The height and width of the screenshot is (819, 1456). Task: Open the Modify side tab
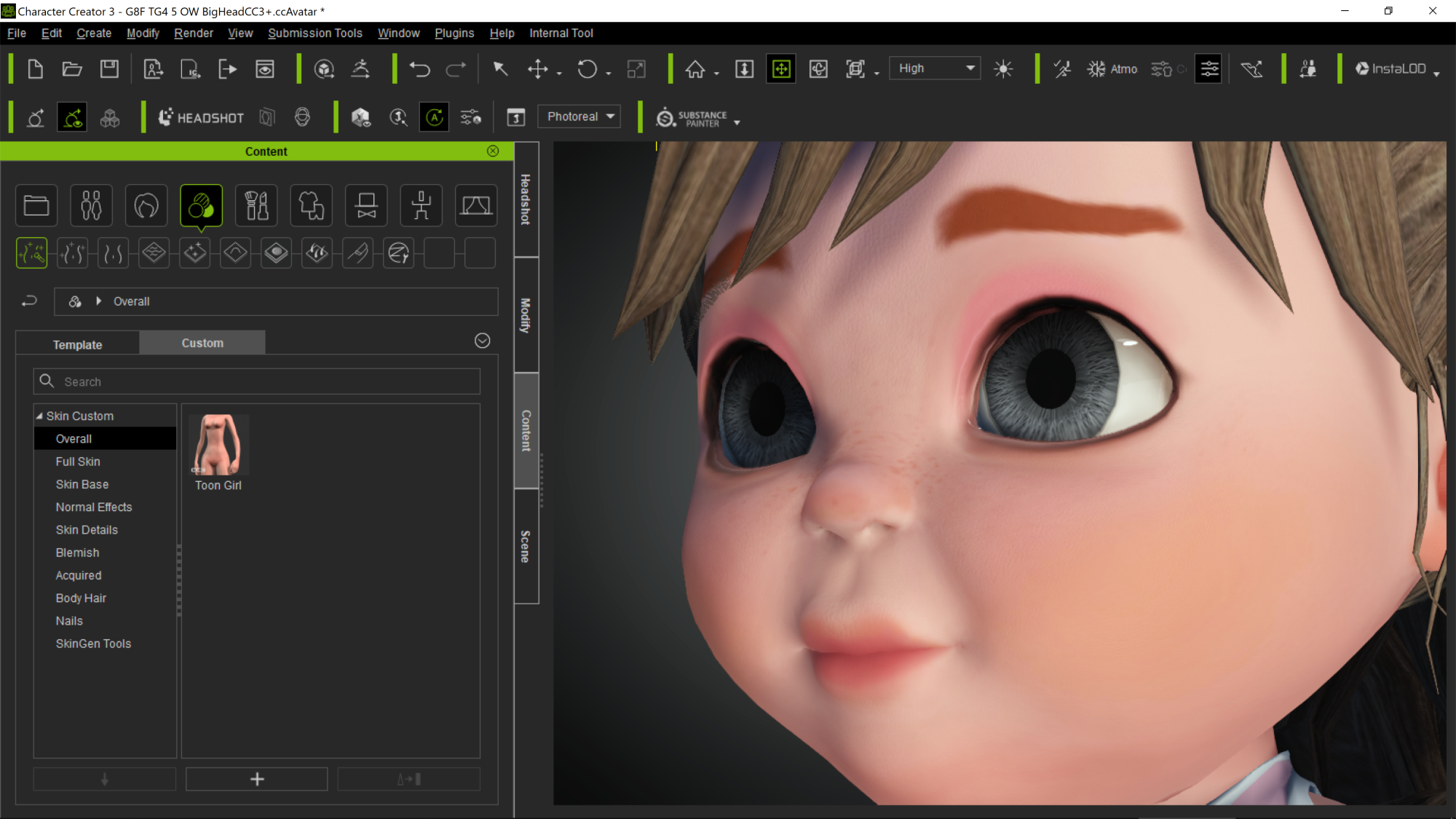pyautogui.click(x=526, y=315)
